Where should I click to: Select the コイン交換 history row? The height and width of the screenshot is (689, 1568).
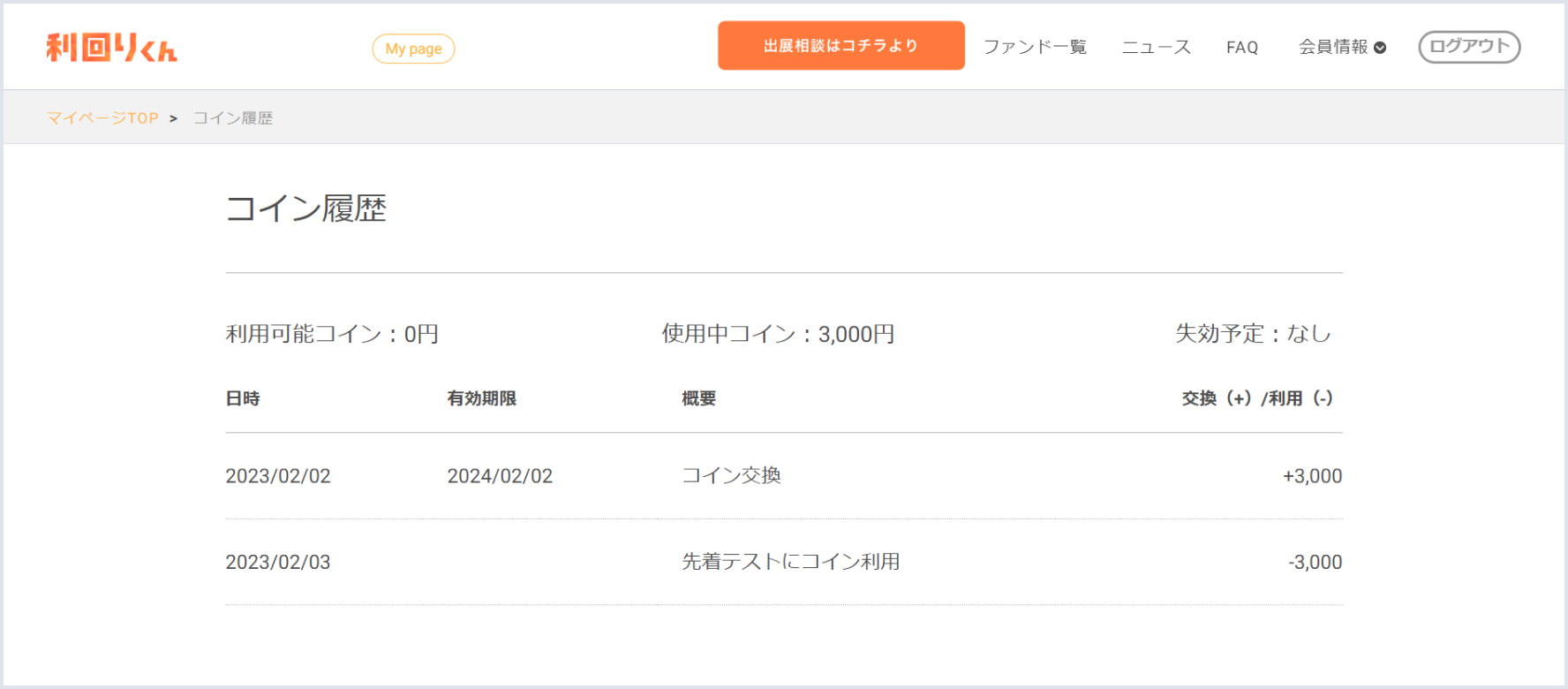coord(784,475)
